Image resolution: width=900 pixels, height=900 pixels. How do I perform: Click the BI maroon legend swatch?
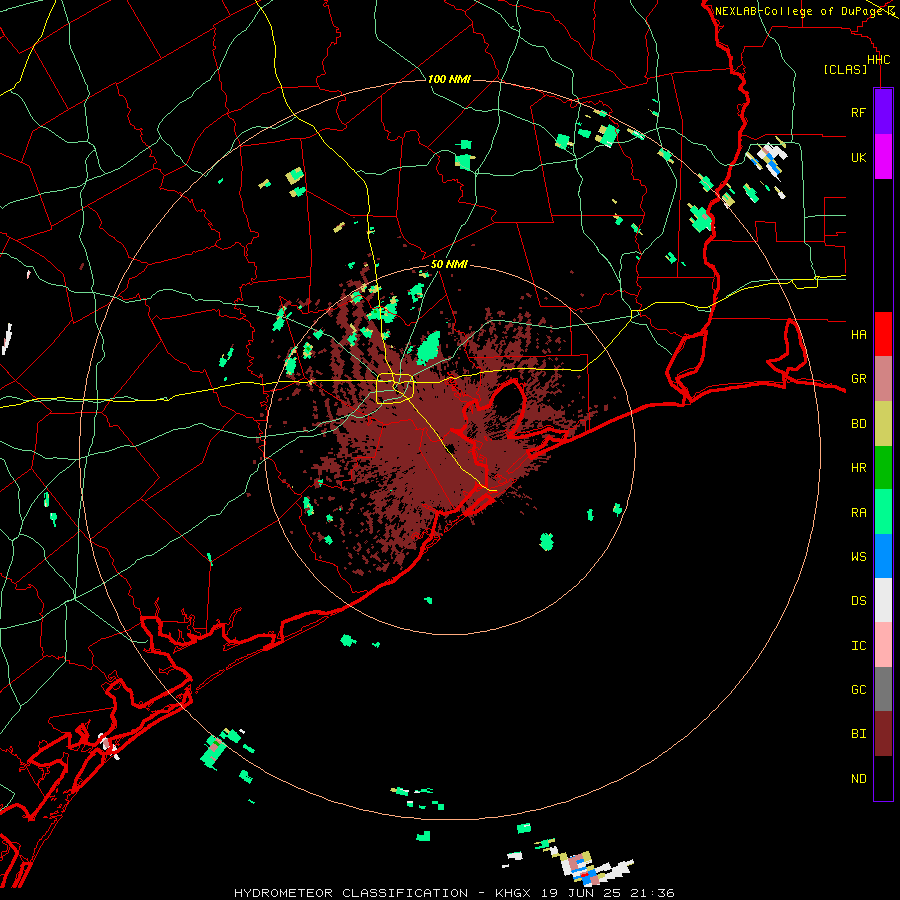click(883, 734)
